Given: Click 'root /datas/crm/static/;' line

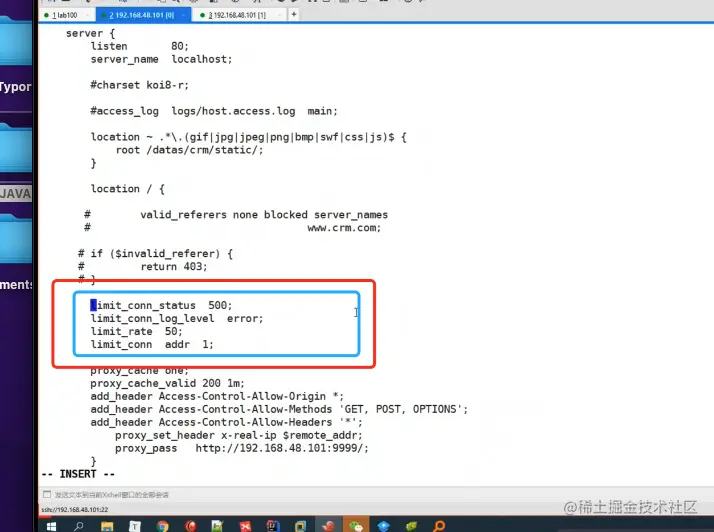Looking at the screenshot, I should (x=189, y=150).
